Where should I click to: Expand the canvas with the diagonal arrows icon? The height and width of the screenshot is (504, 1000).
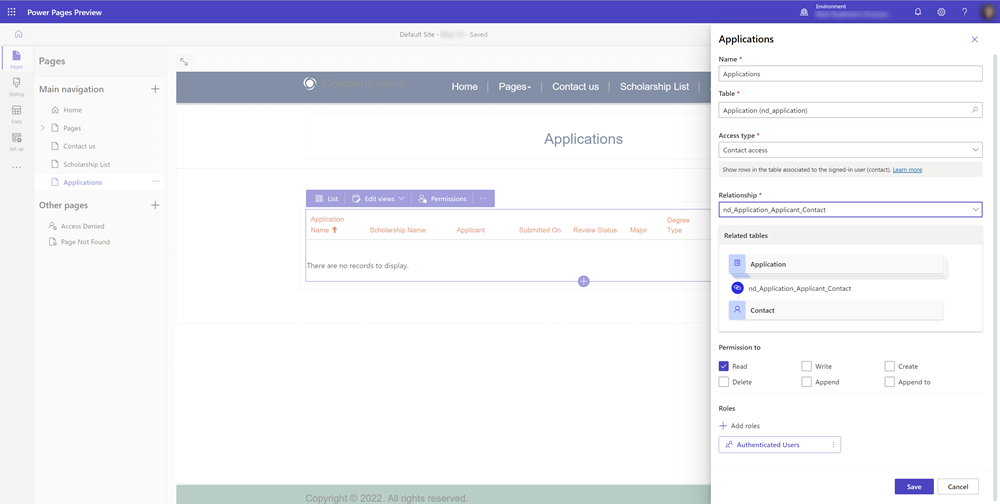(x=184, y=62)
